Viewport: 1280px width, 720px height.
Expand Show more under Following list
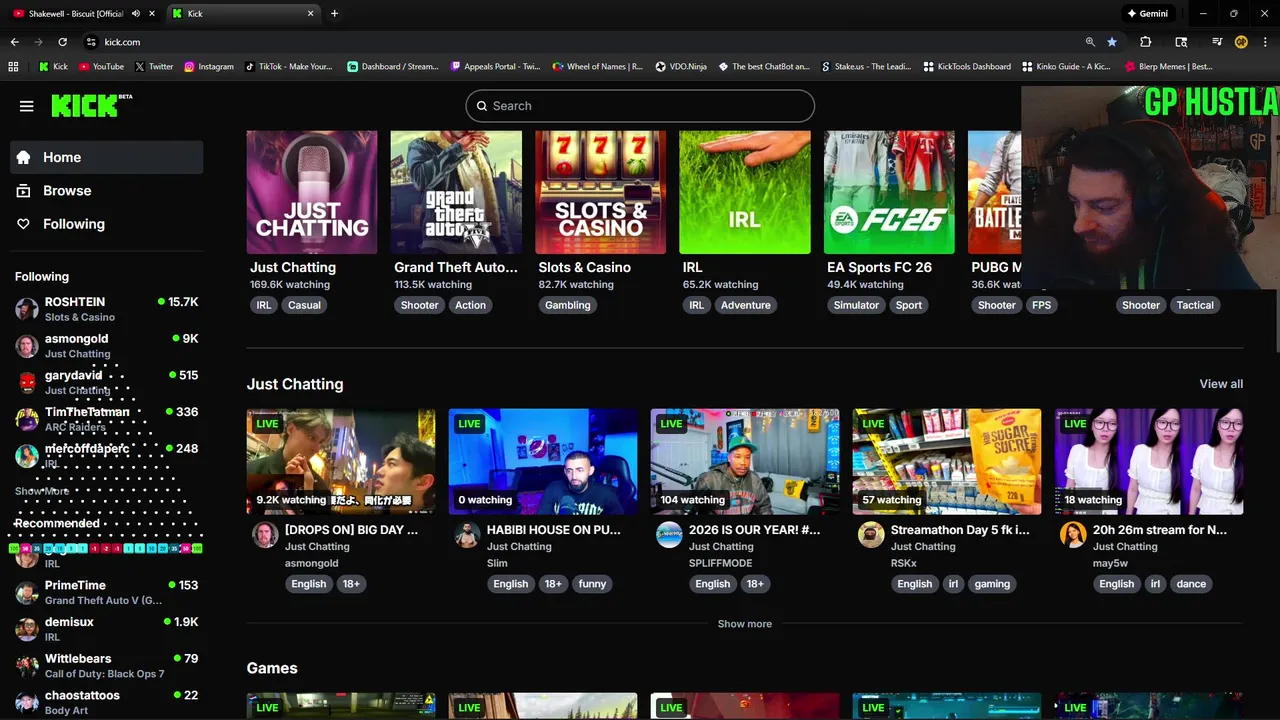42,491
